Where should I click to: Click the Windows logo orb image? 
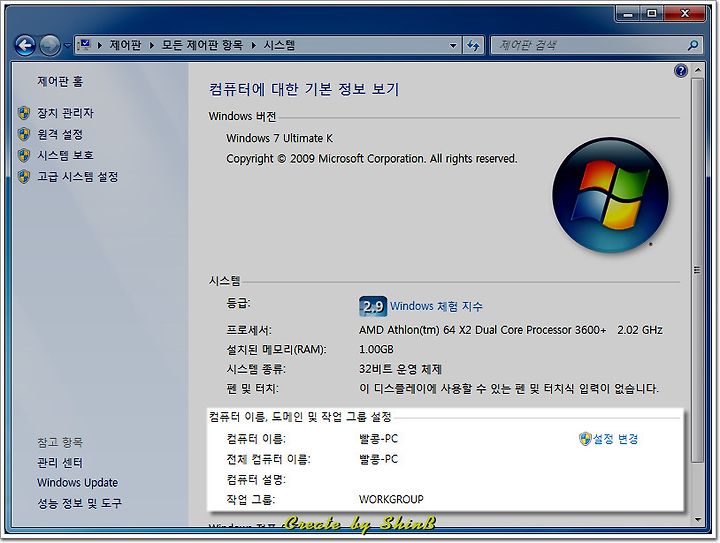point(610,195)
